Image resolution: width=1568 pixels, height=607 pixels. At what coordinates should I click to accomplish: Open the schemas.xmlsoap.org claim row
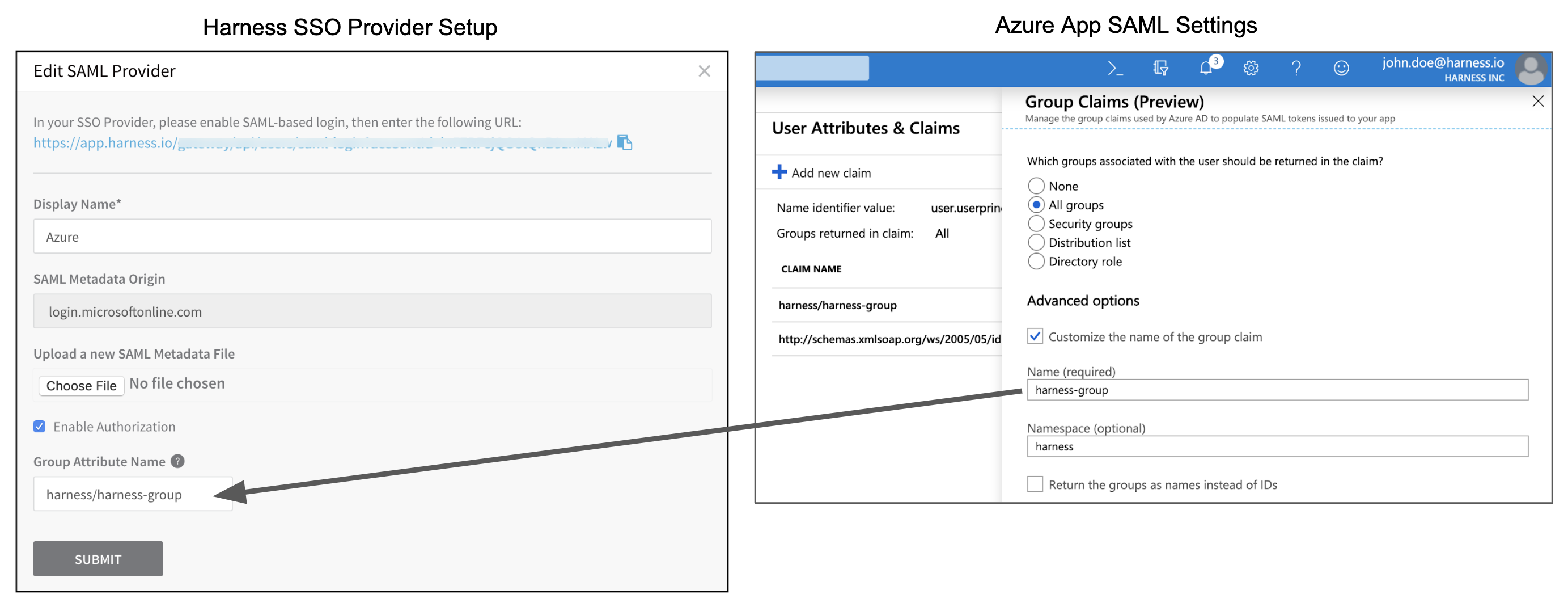coord(887,339)
